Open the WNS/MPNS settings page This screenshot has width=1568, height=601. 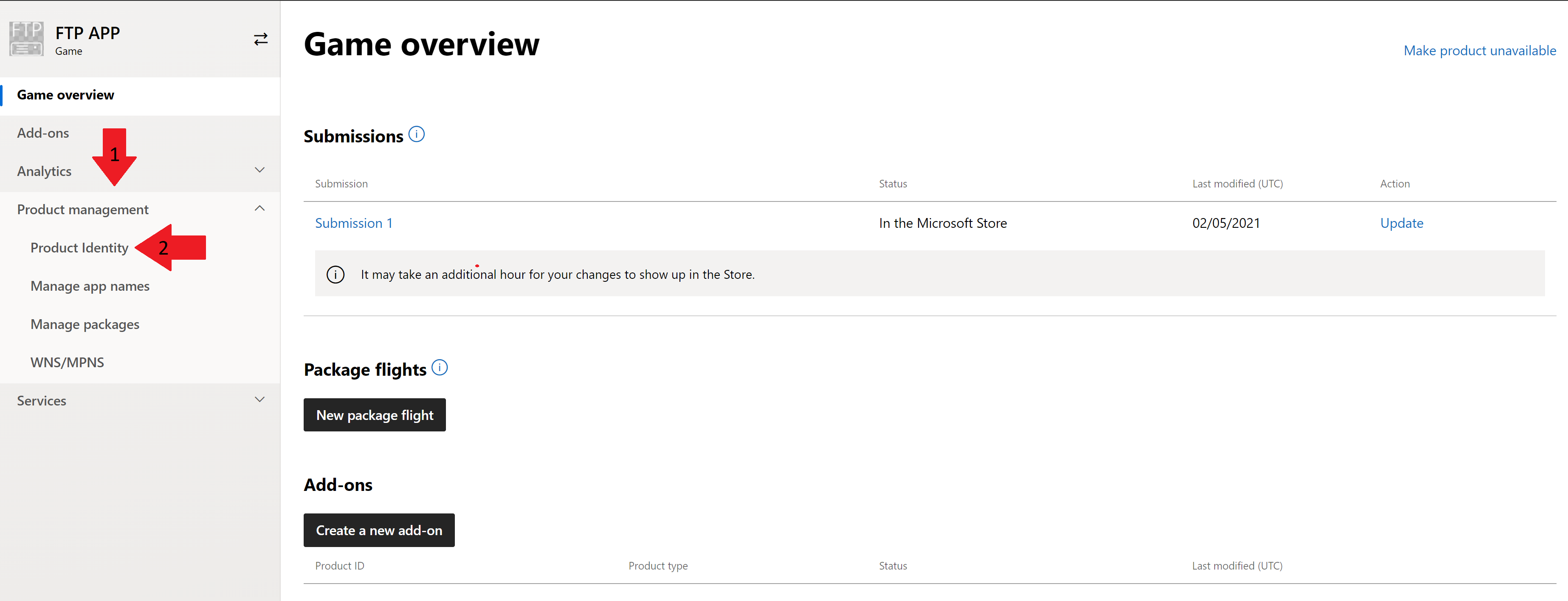coord(67,363)
